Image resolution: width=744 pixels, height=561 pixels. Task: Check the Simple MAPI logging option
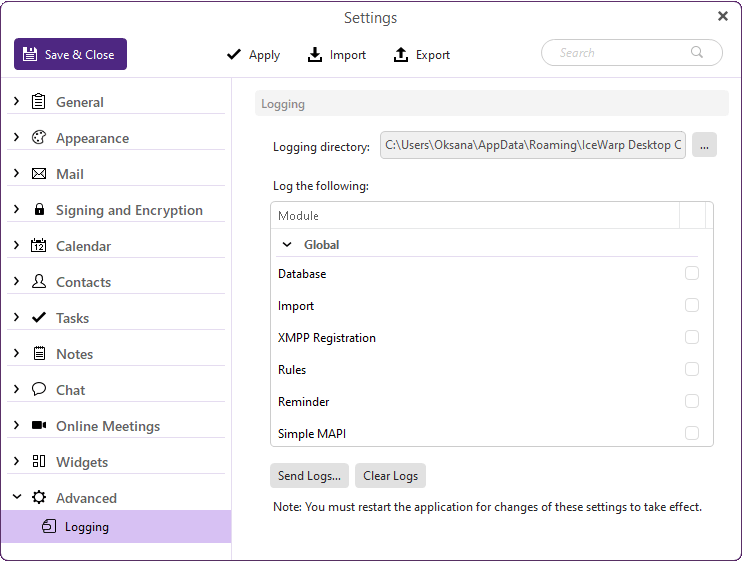[x=691, y=433]
